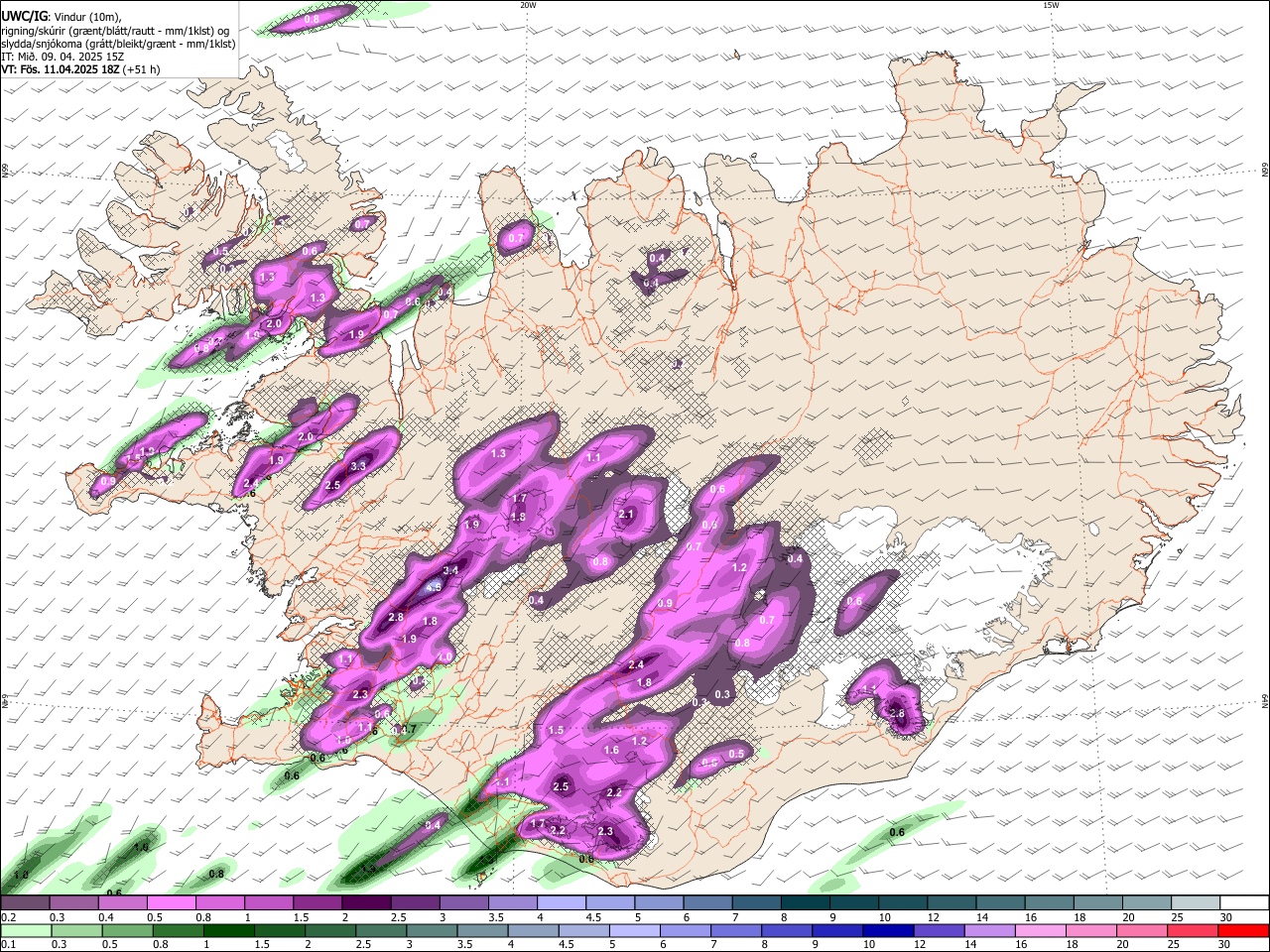
Task: Click the '20W' longitude label
Action: (528, 4)
